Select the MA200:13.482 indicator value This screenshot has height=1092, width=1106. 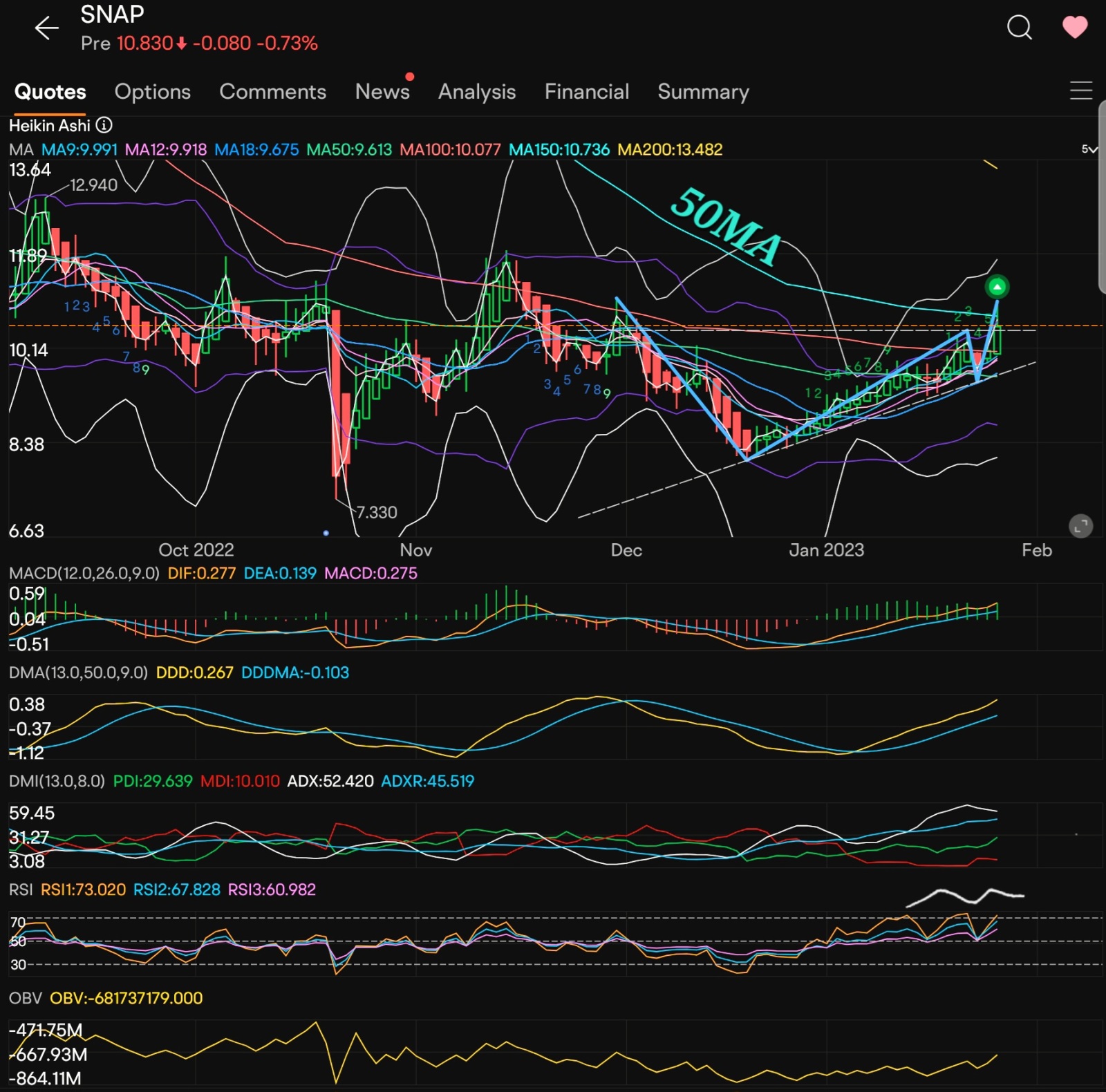(x=670, y=150)
